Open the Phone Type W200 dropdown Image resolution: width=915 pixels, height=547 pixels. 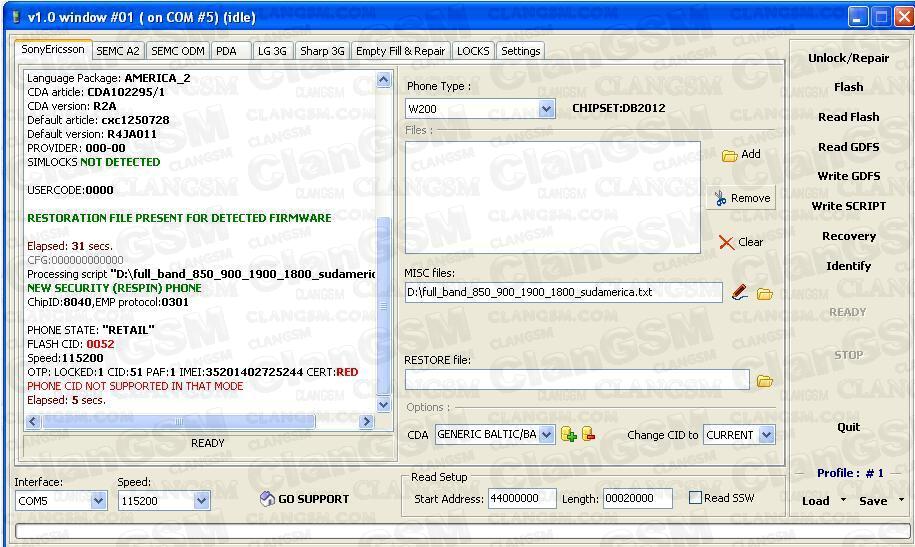point(546,109)
